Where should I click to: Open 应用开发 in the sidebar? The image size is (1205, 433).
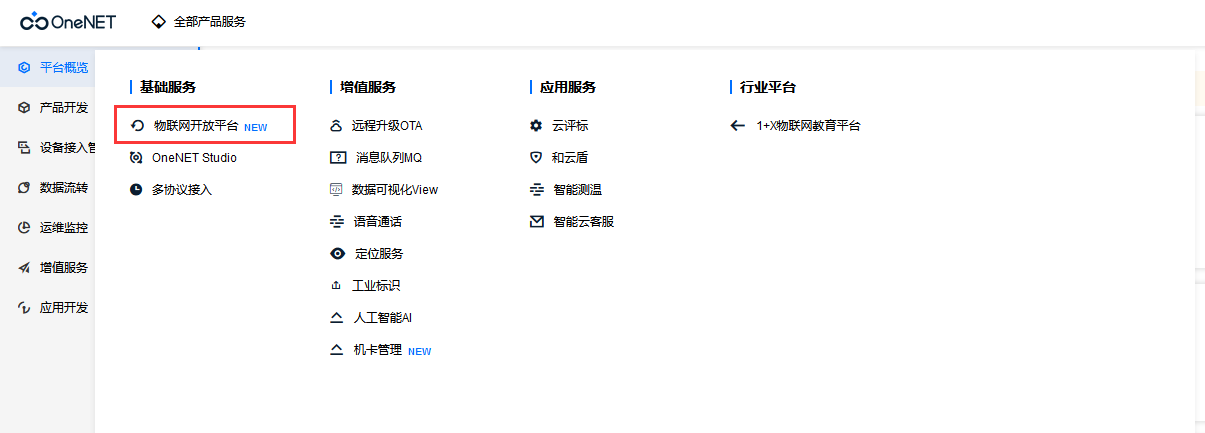click(64, 308)
